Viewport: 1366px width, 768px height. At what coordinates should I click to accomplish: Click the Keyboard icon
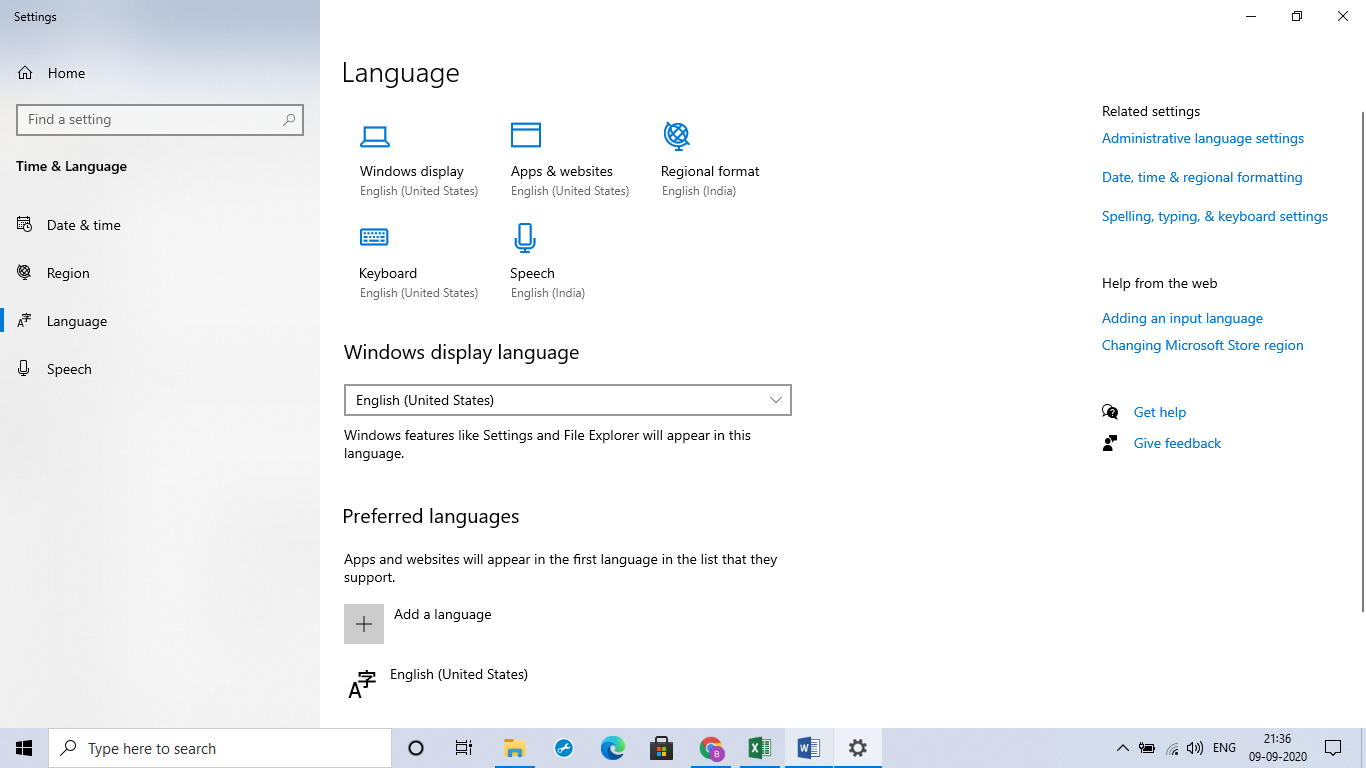pos(374,237)
